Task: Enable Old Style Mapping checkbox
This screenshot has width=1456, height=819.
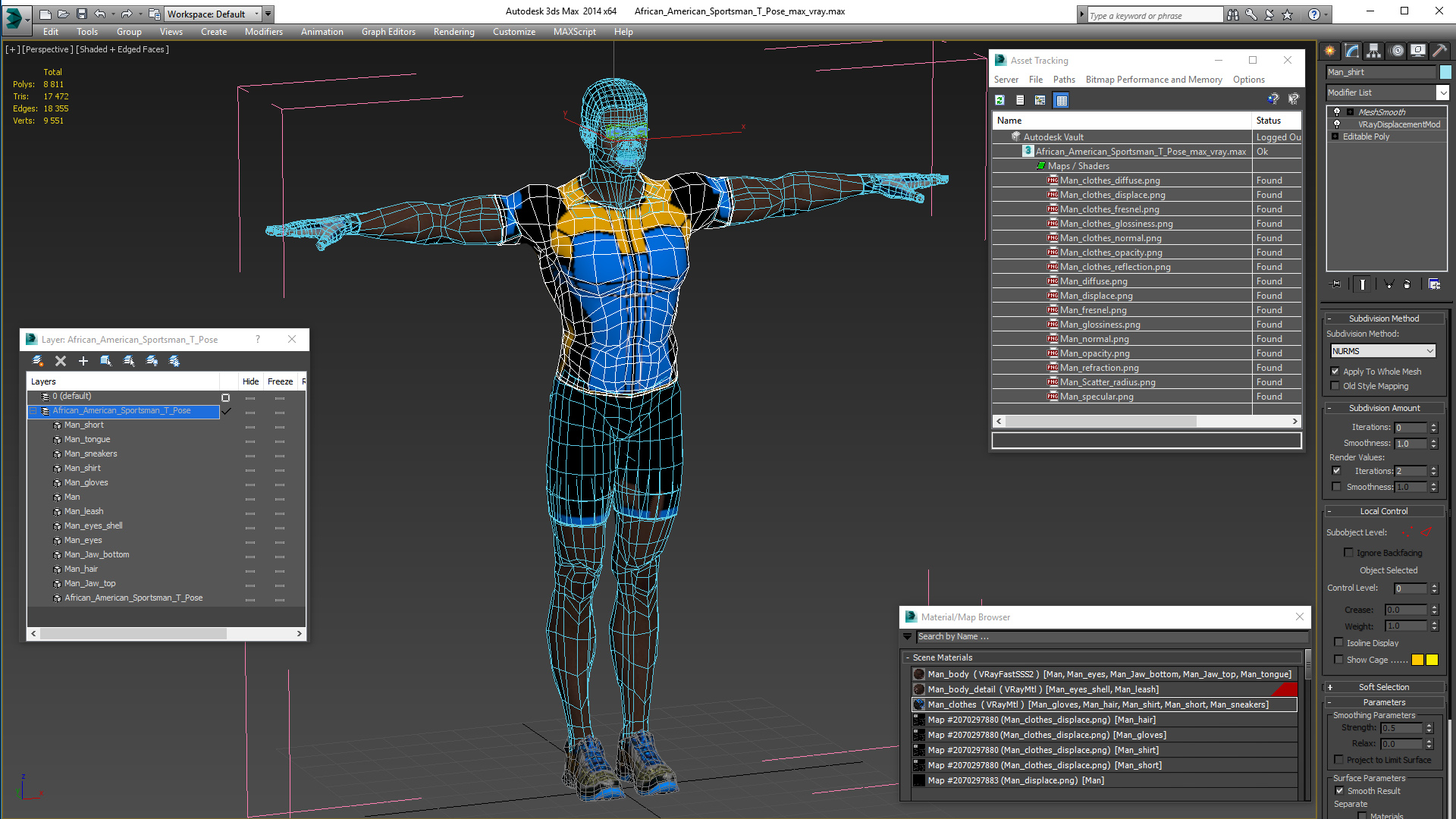Action: click(1335, 386)
